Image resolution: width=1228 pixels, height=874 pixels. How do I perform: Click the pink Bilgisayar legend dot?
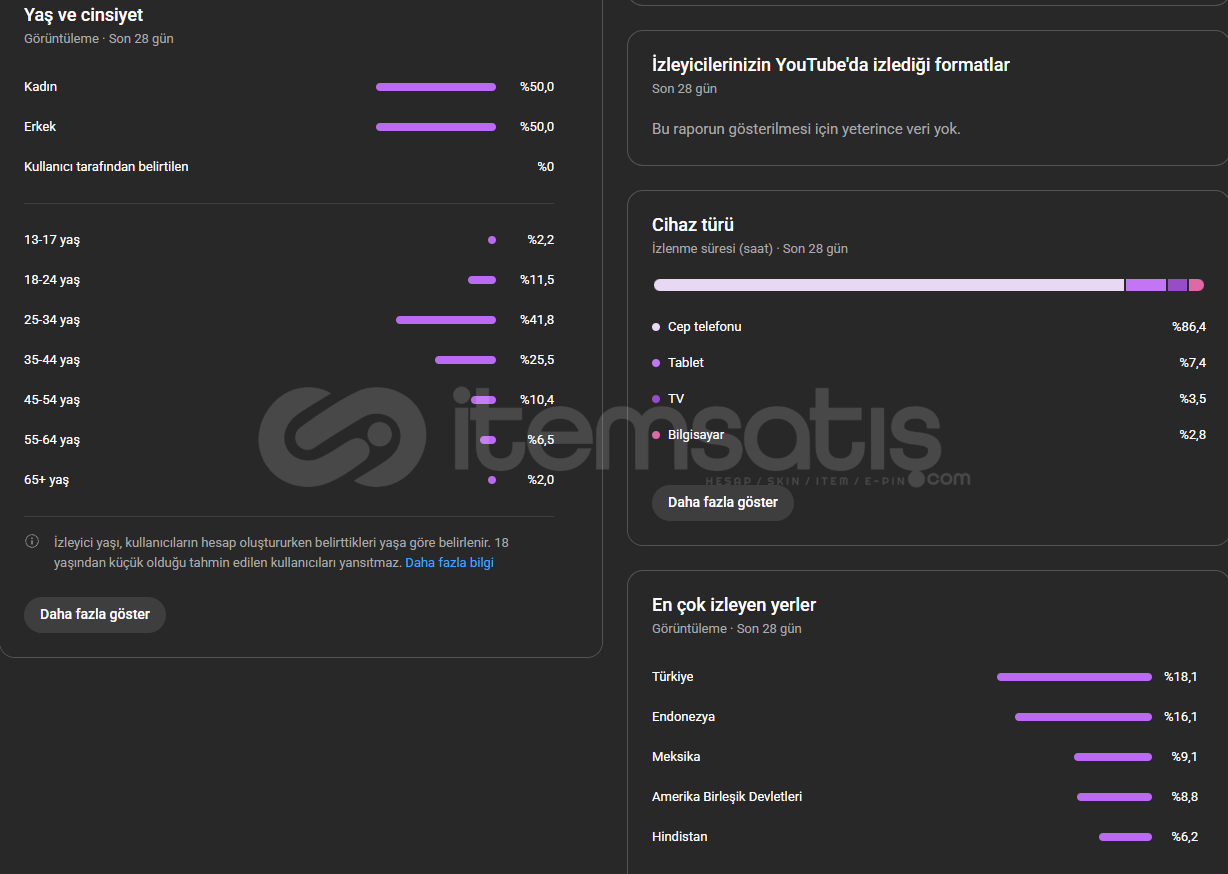click(656, 435)
